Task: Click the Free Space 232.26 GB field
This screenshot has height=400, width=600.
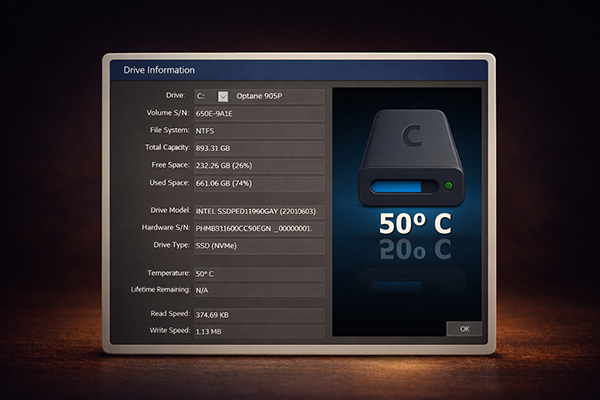Action: (x=258, y=166)
